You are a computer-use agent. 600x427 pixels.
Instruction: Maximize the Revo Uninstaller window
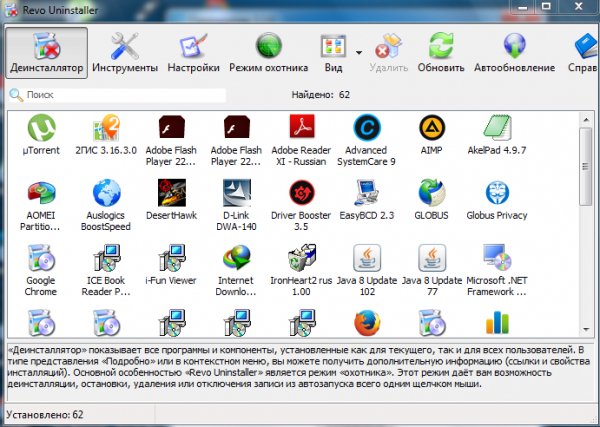[x=546, y=7]
